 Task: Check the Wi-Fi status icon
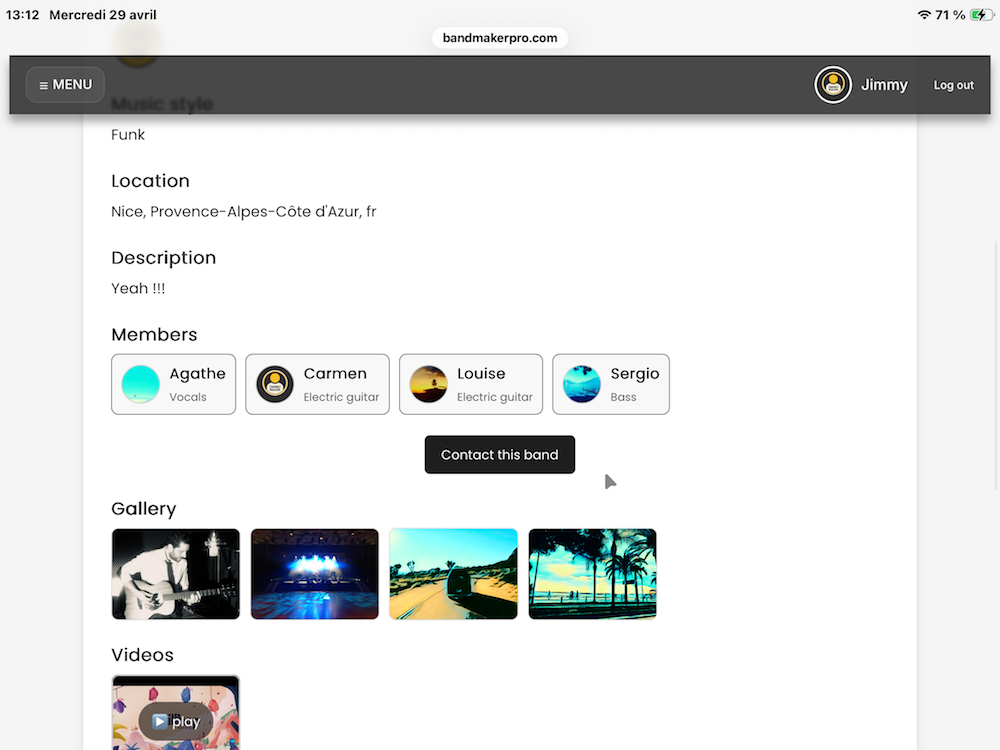[924, 15]
